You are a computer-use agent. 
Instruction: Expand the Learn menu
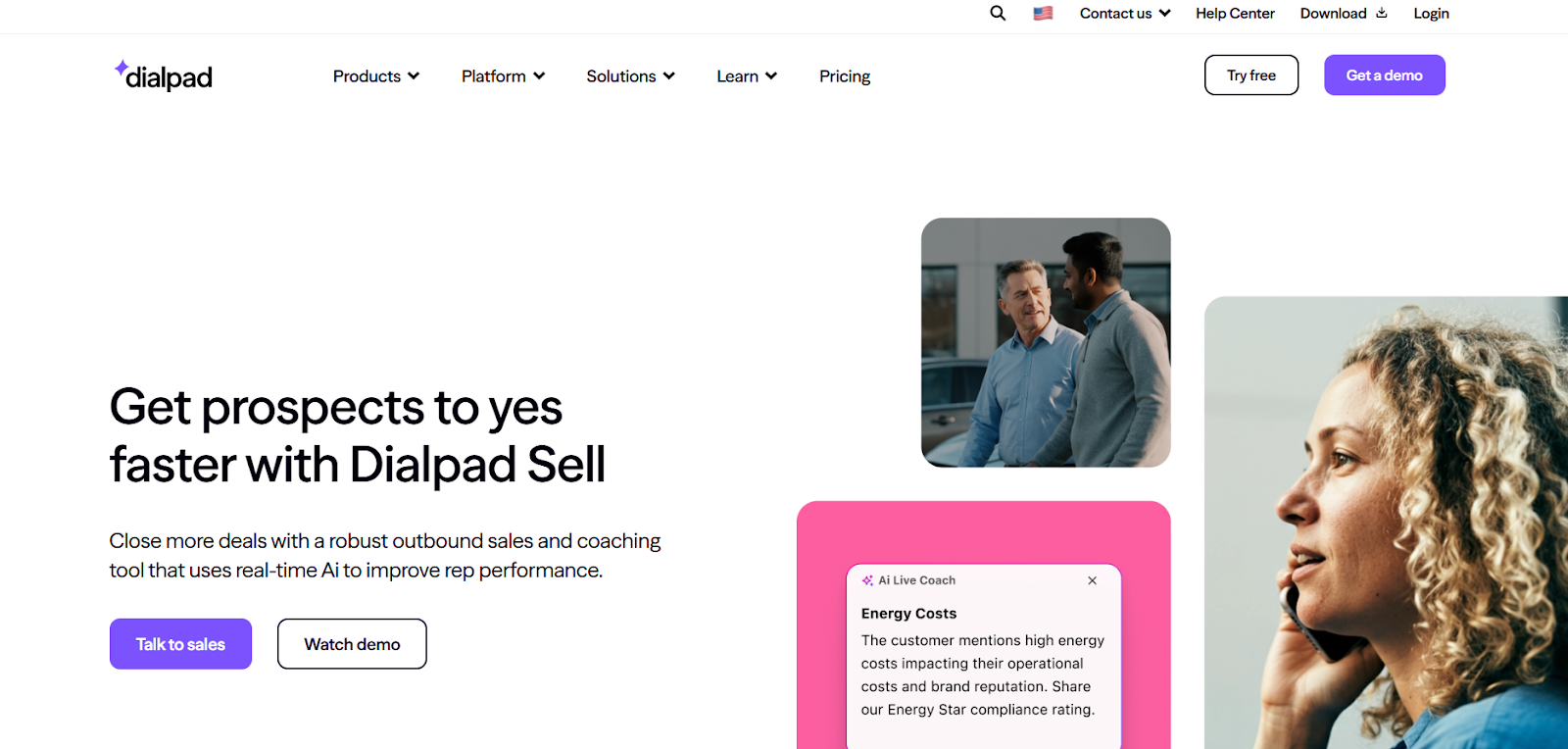(x=747, y=76)
